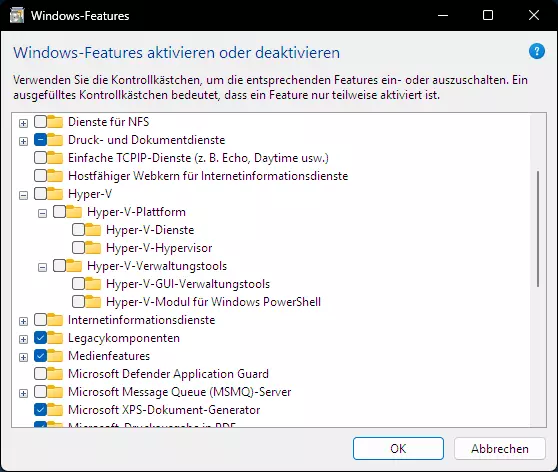The height and width of the screenshot is (472, 558).
Task: Click the folder icon next to Internetinformationsdienste
Action: pyautogui.click(x=55, y=319)
